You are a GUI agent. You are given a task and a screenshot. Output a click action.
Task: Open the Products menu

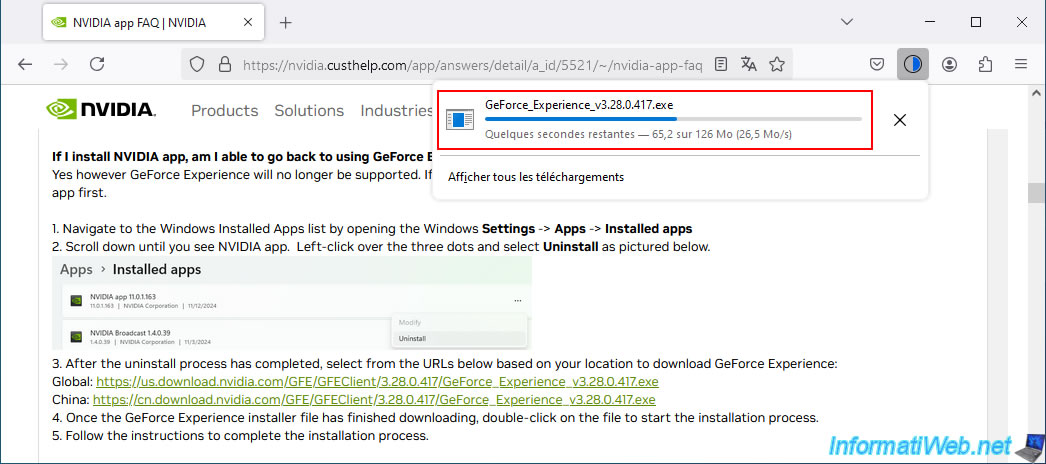point(225,111)
